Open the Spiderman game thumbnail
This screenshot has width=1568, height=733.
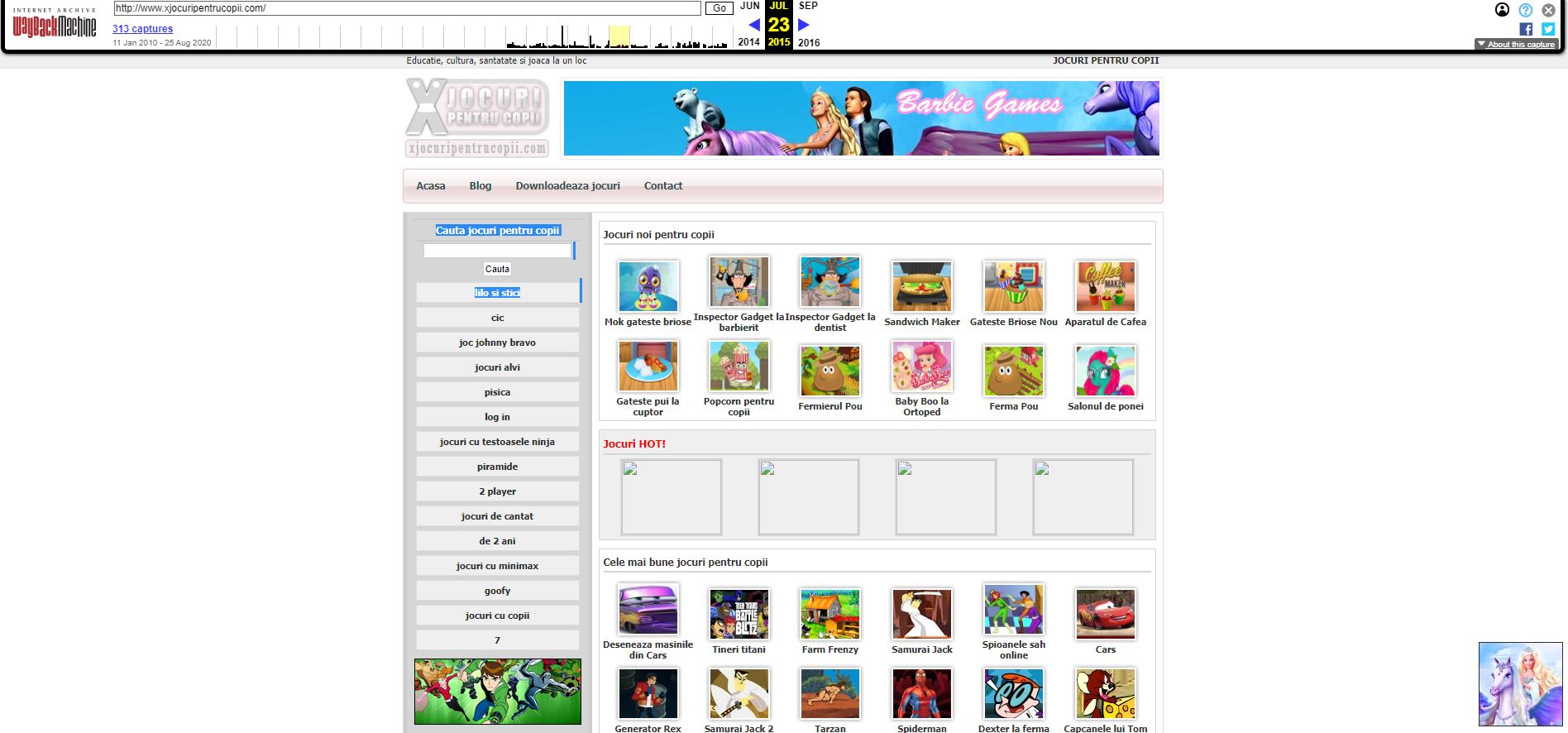click(x=922, y=694)
